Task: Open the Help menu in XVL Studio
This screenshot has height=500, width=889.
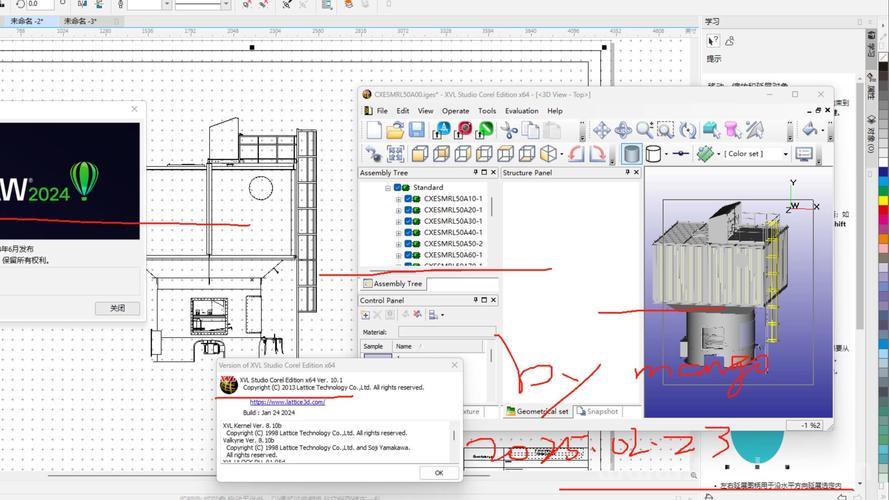Action: point(554,111)
